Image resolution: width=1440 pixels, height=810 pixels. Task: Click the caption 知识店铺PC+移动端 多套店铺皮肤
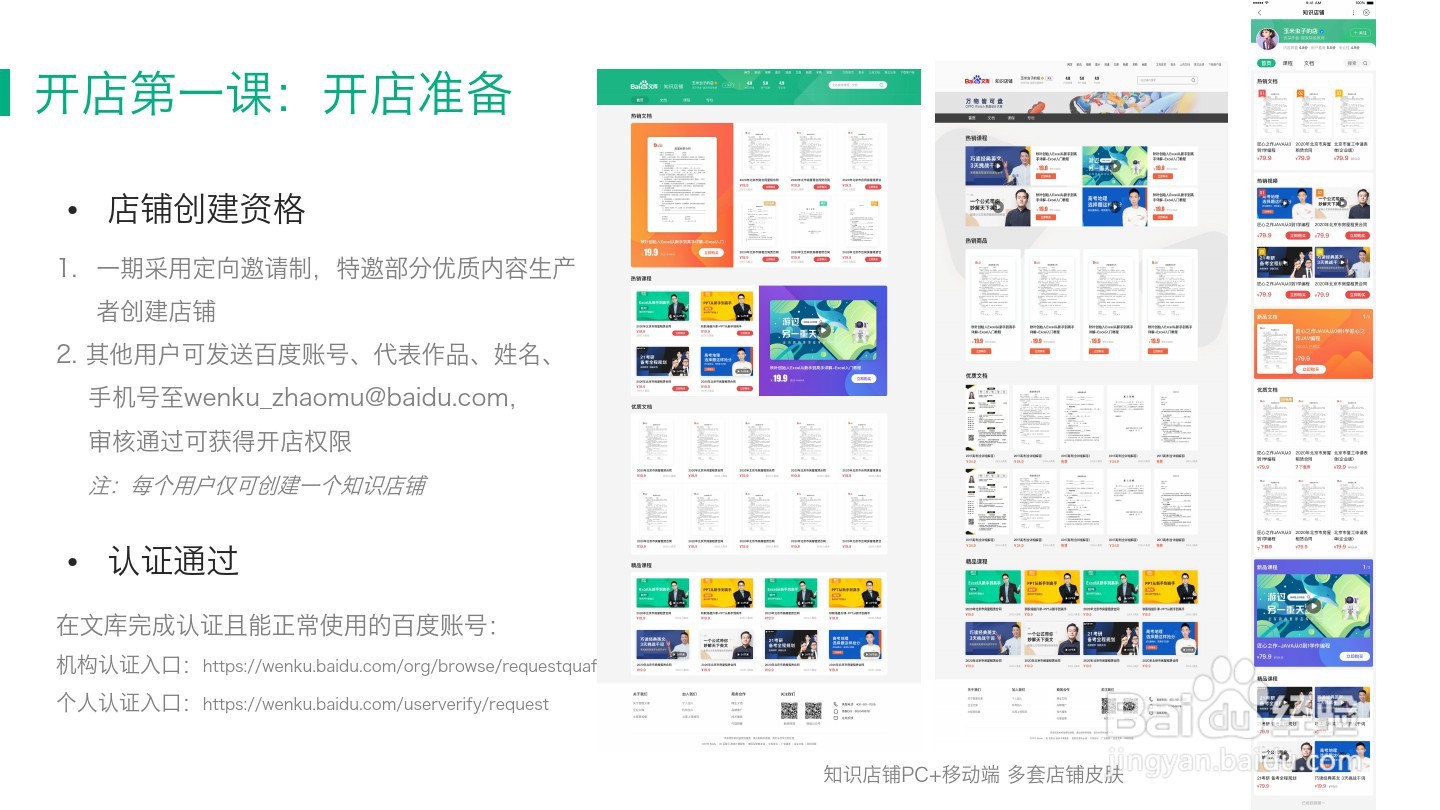[x=973, y=774]
